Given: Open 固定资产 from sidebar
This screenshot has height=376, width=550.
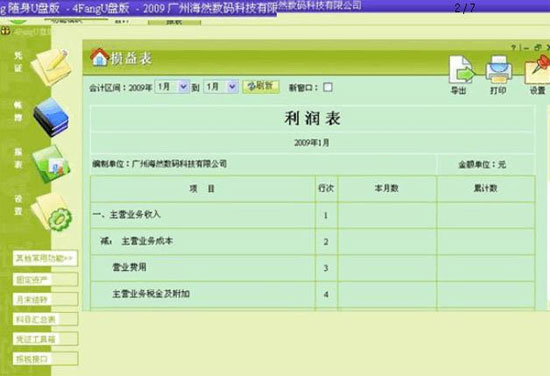Looking at the screenshot, I should tap(45, 280).
